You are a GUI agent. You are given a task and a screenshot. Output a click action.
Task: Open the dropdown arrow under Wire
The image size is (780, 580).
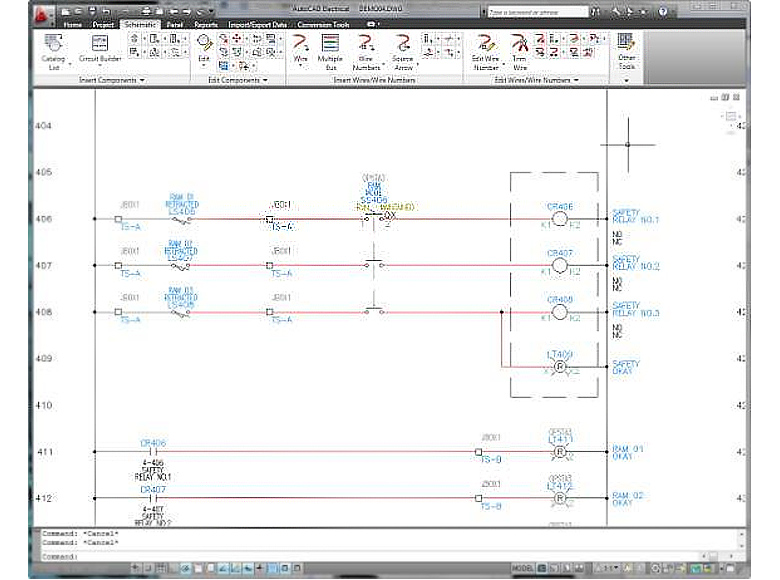click(300, 66)
